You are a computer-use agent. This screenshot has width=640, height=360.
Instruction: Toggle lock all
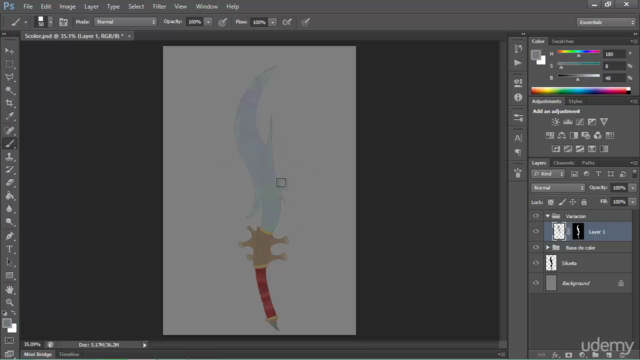pyautogui.click(x=584, y=202)
